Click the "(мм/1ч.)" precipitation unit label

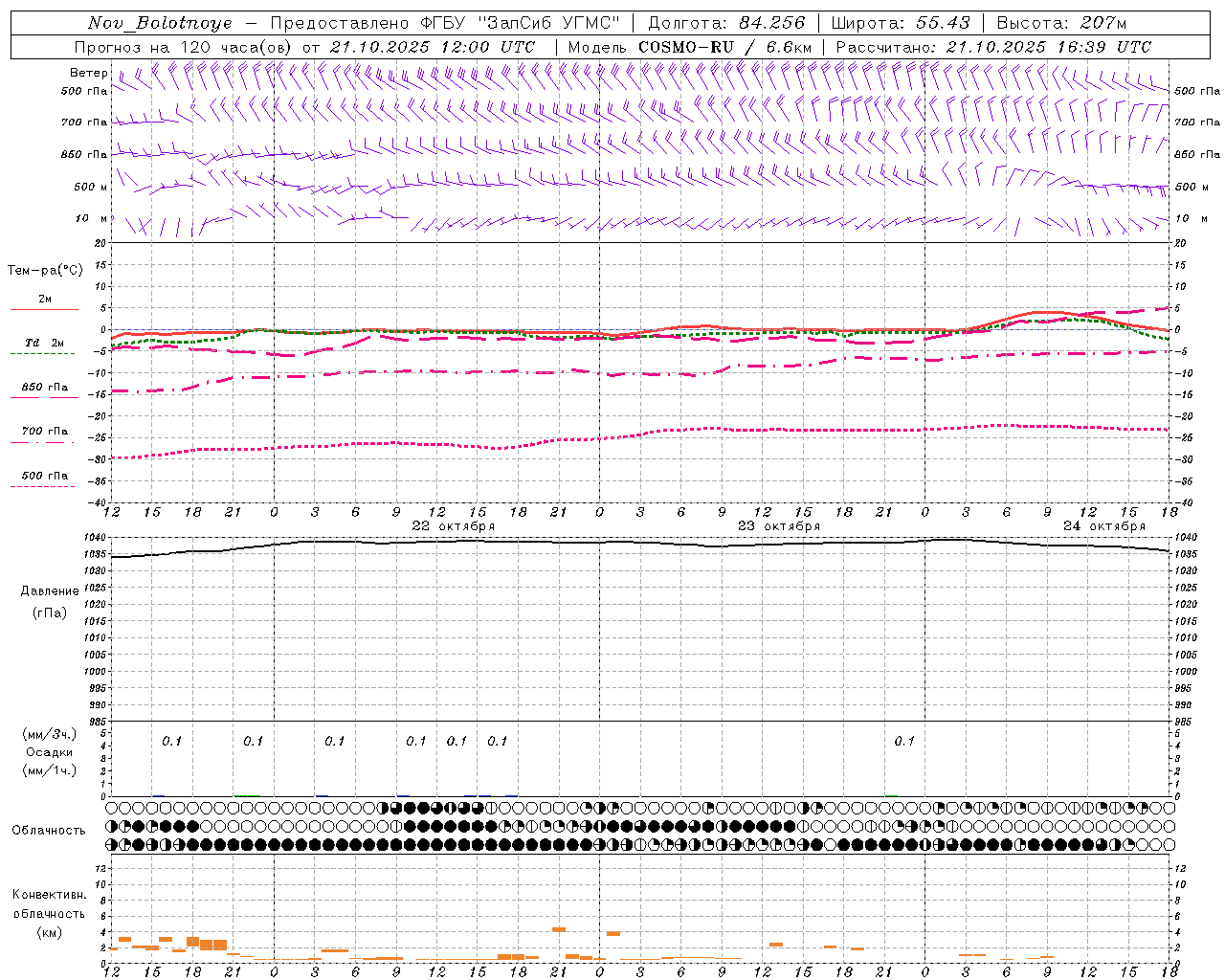pyautogui.click(x=50, y=770)
